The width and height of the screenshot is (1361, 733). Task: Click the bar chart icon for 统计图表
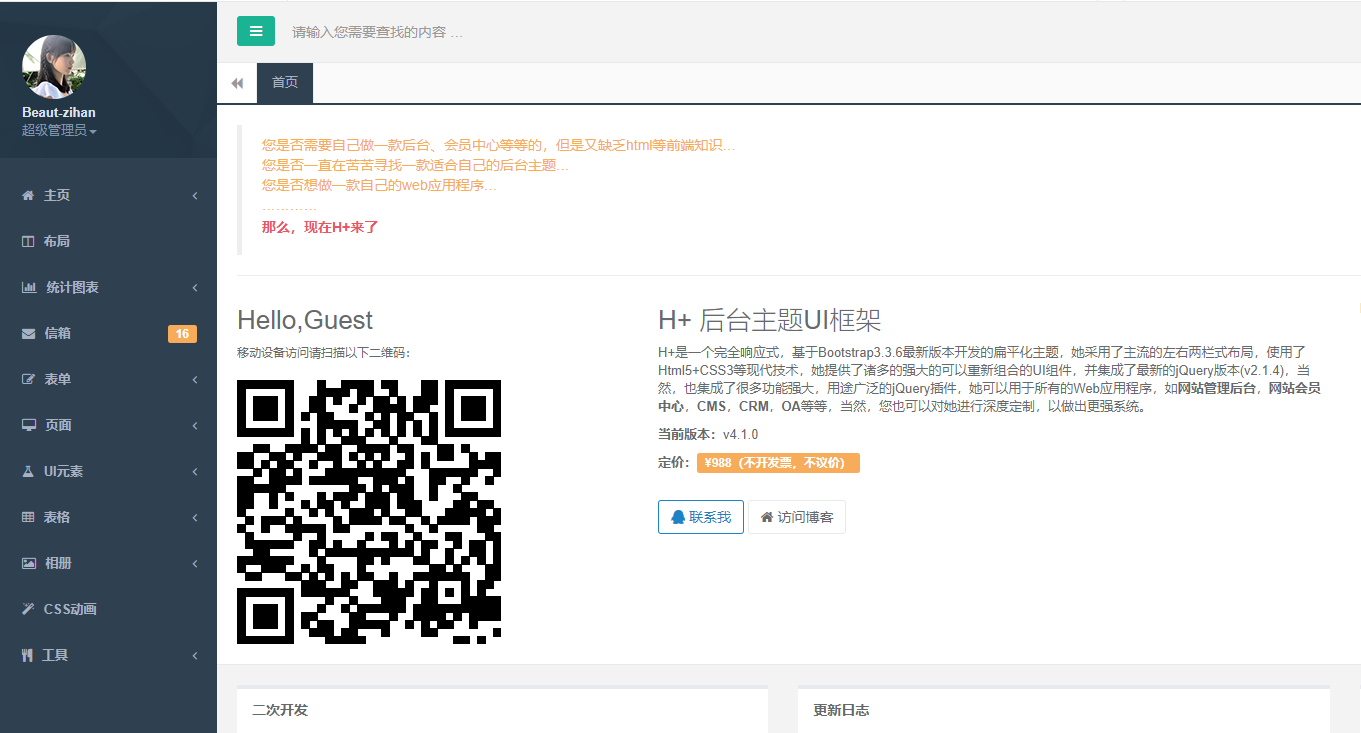pos(29,288)
